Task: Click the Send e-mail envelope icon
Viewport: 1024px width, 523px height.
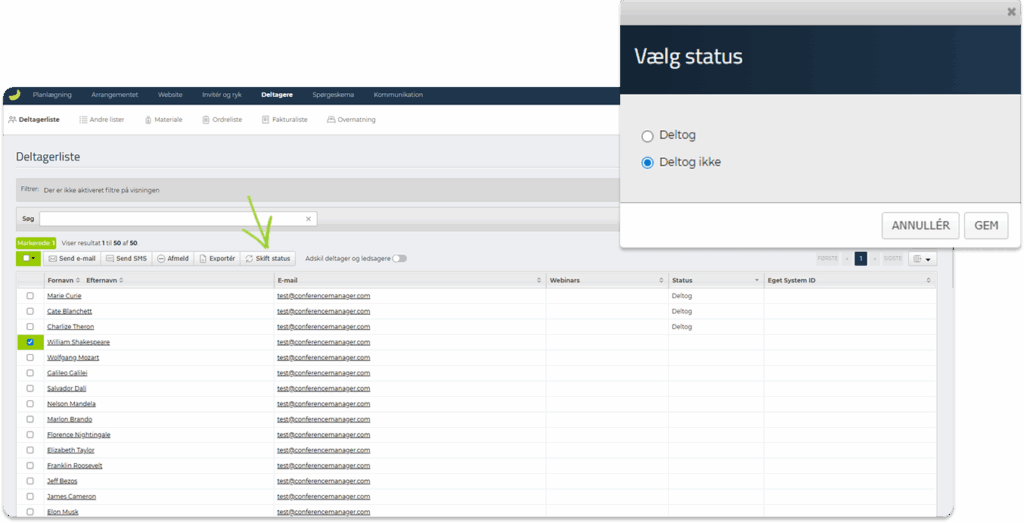Action: (53, 258)
